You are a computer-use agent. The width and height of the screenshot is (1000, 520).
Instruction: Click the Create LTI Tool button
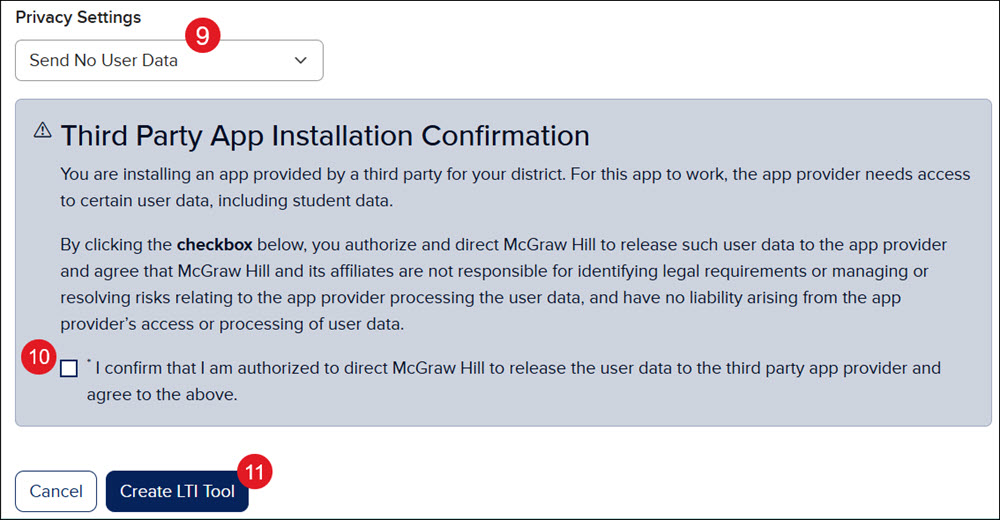click(x=177, y=491)
